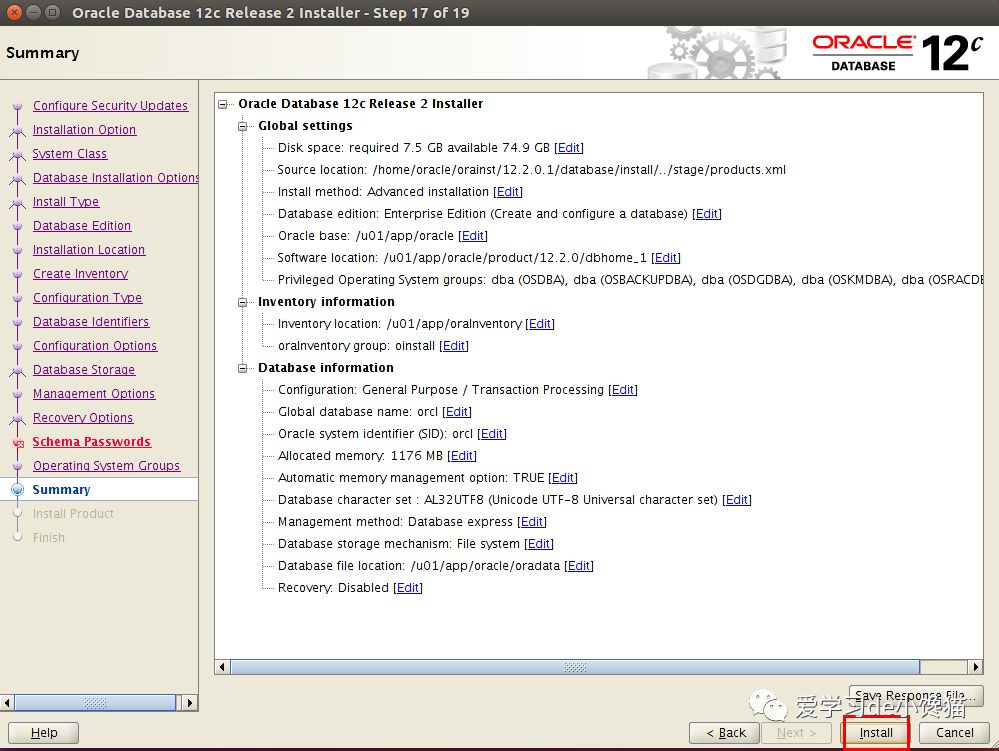The width and height of the screenshot is (999, 751).
Task: Return to Schema Passwords step
Action: pyautogui.click(x=91, y=442)
